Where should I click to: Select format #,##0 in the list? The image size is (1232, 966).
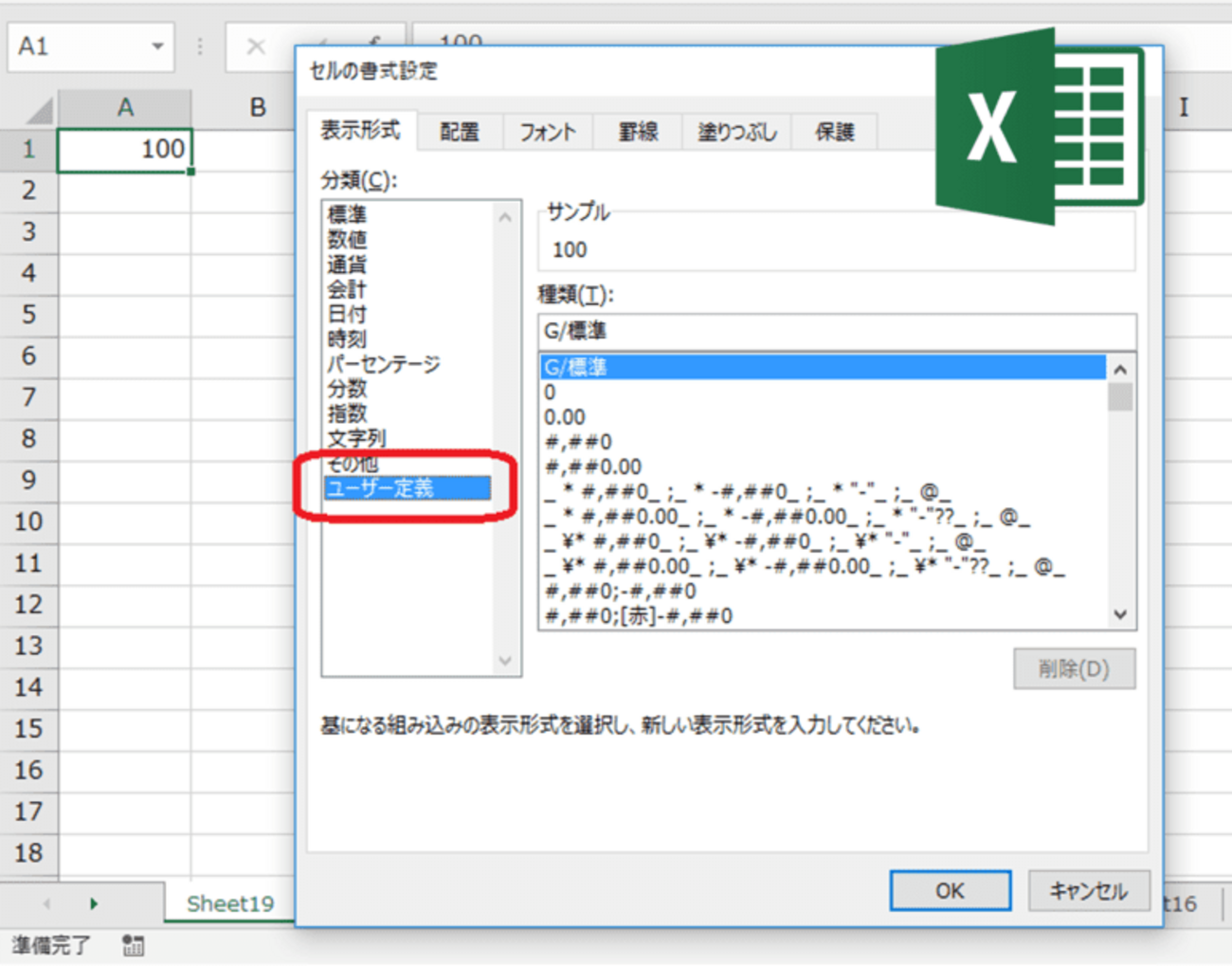point(823,442)
